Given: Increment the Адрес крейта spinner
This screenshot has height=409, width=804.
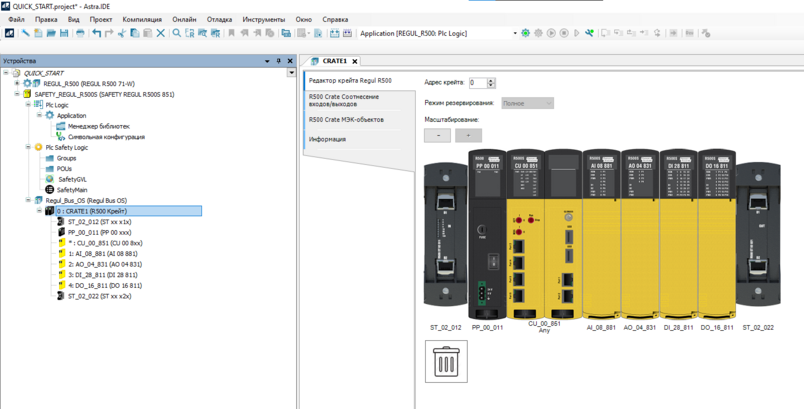Looking at the screenshot, I should pyautogui.click(x=491, y=80).
